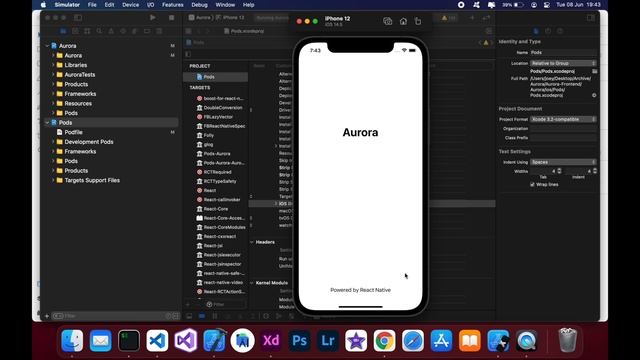Screen dimensions: 640x360
Task: Tap the Simulator Home button icon
Action: point(403,21)
